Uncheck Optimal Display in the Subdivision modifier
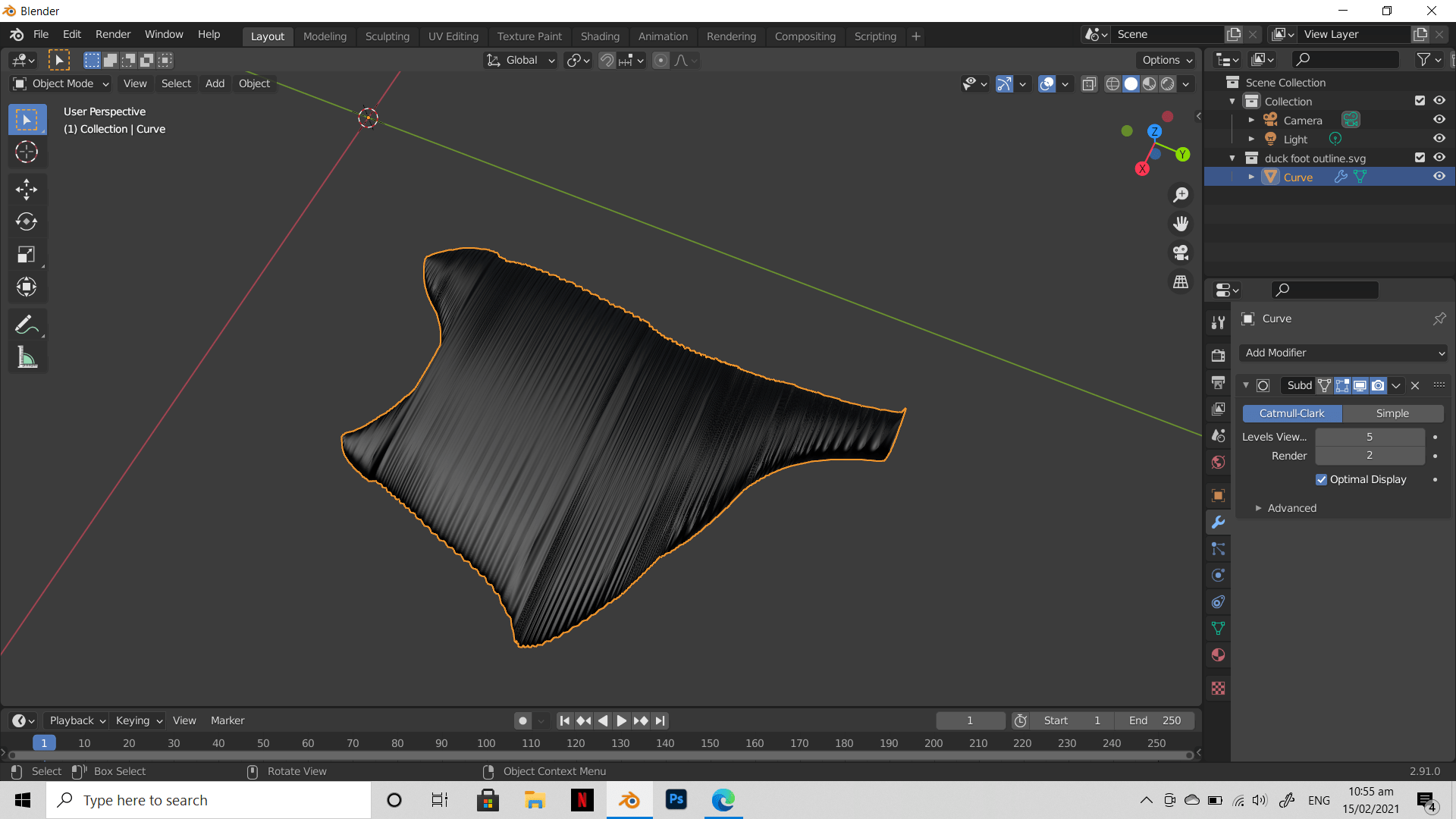Image resolution: width=1456 pixels, height=819 pixels. [x=1321, y=479]
